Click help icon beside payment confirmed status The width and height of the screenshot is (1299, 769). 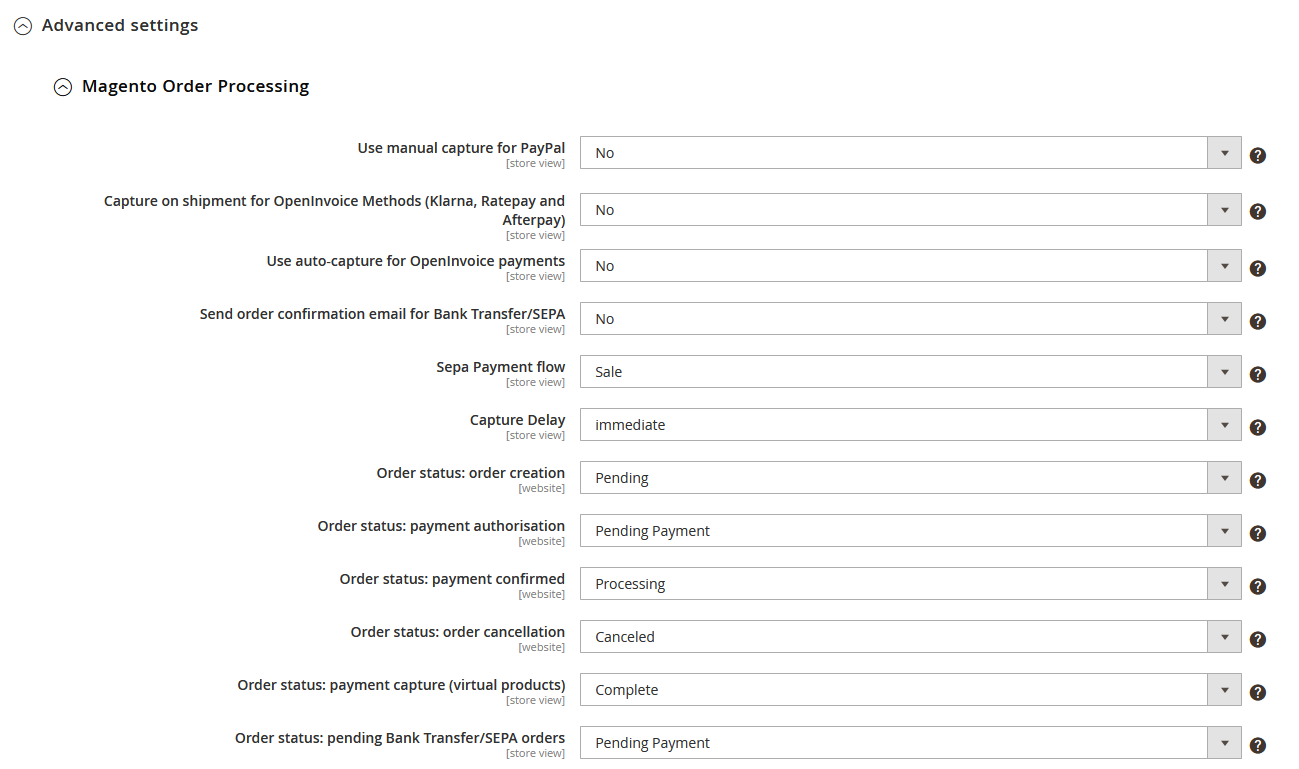pyautogui.click(x=1257, y=586)
